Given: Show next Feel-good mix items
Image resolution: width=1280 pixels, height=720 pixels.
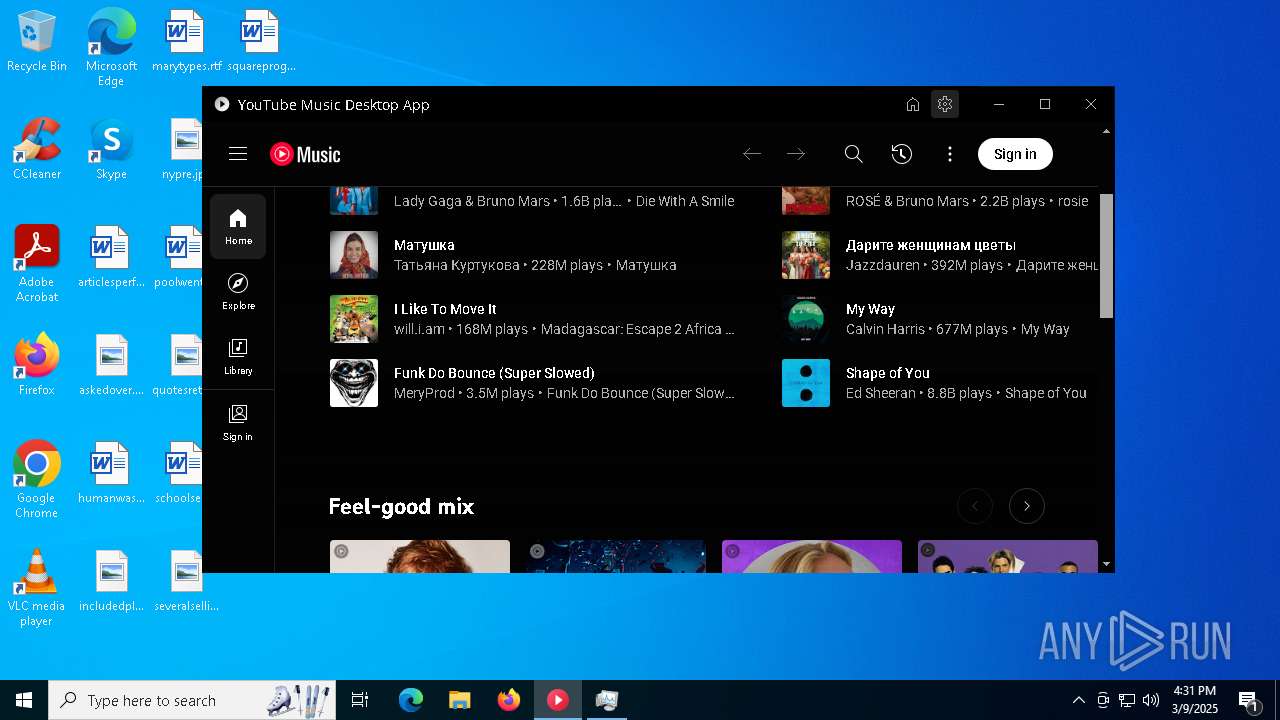Looking at the screenshot, I should point(1027,506).
